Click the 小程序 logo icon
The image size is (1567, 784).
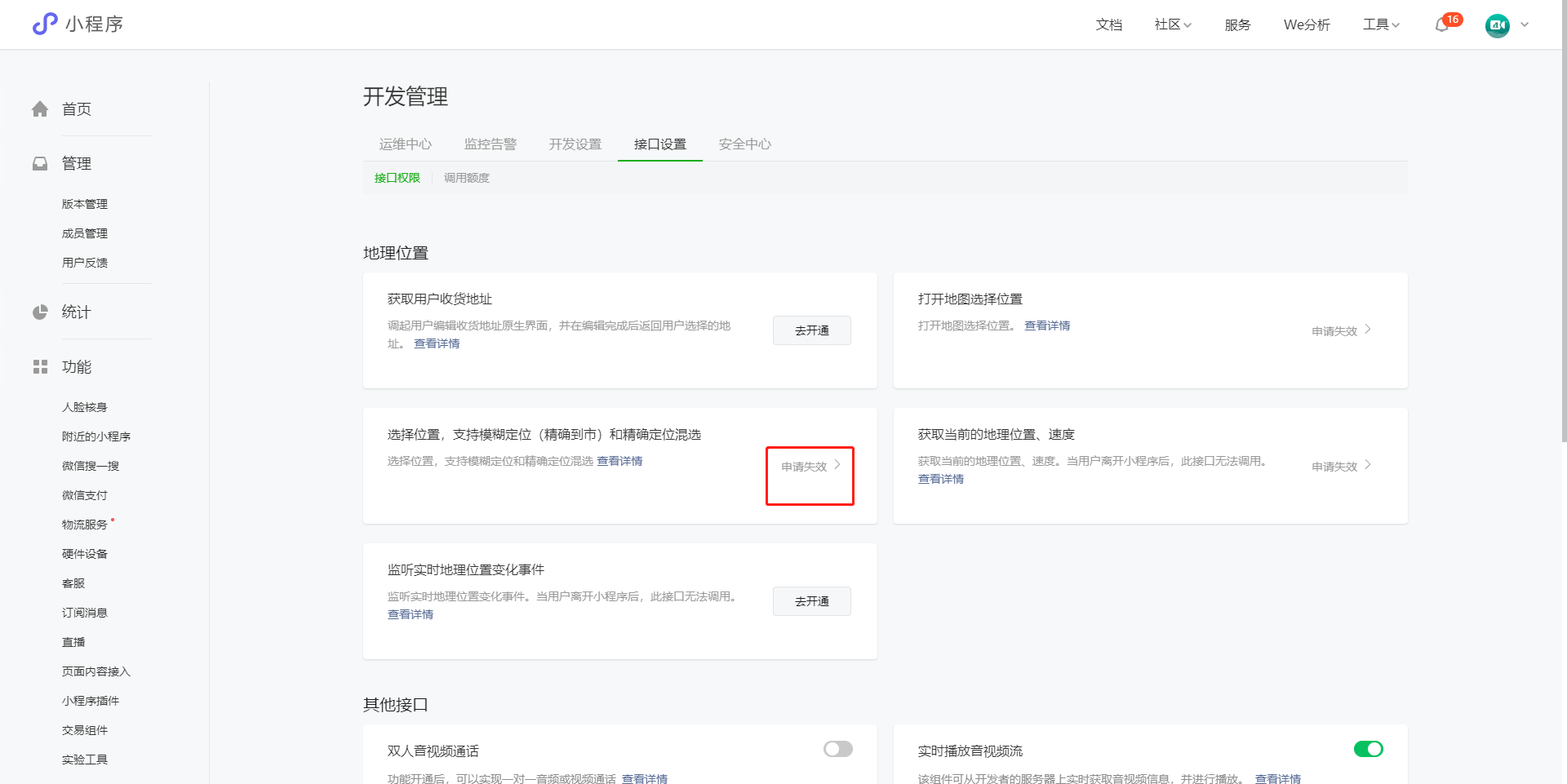click(x=45, y=24)
